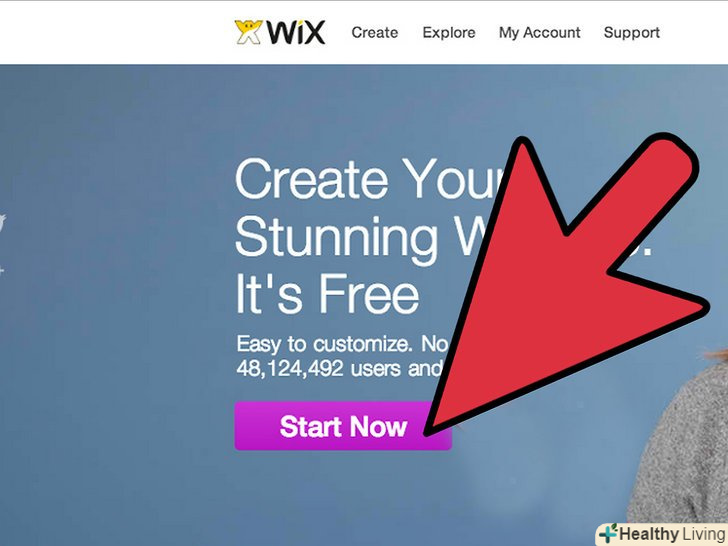Open the Support navigation link

pos(632,32)
